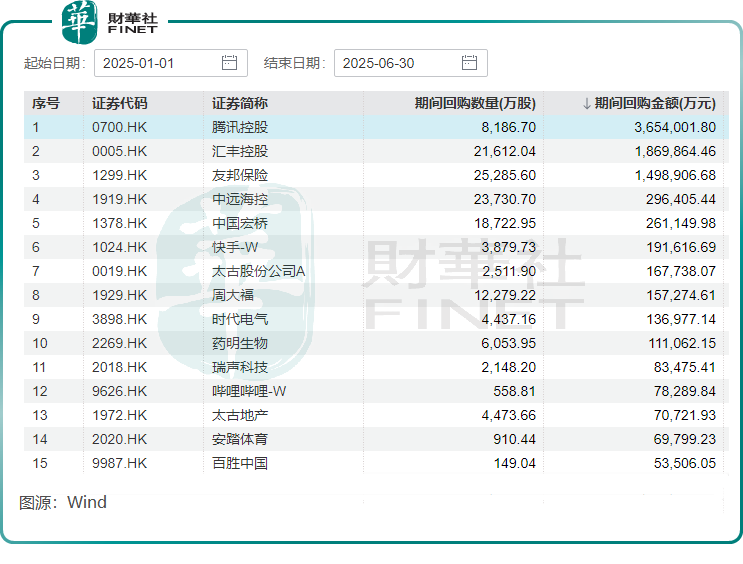
Task: Click the end date field 2025-06-30
Action: (395, 63)
